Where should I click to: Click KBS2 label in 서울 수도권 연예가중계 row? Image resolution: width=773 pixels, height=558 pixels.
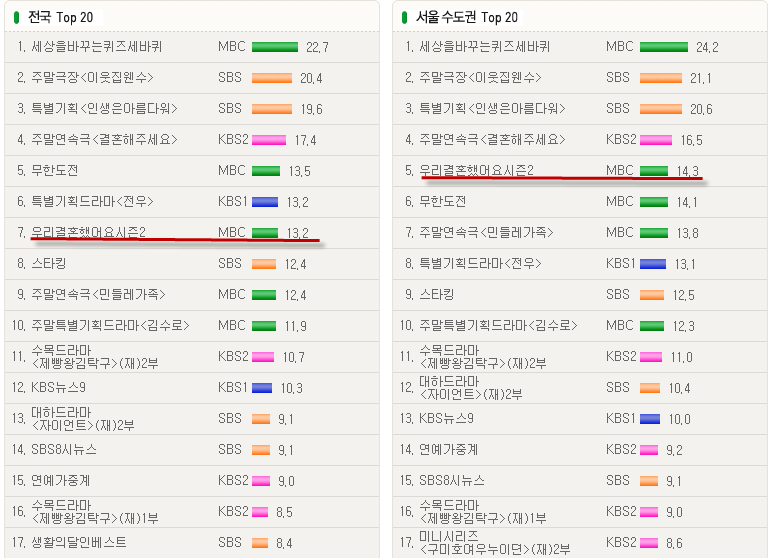point(621,450)
